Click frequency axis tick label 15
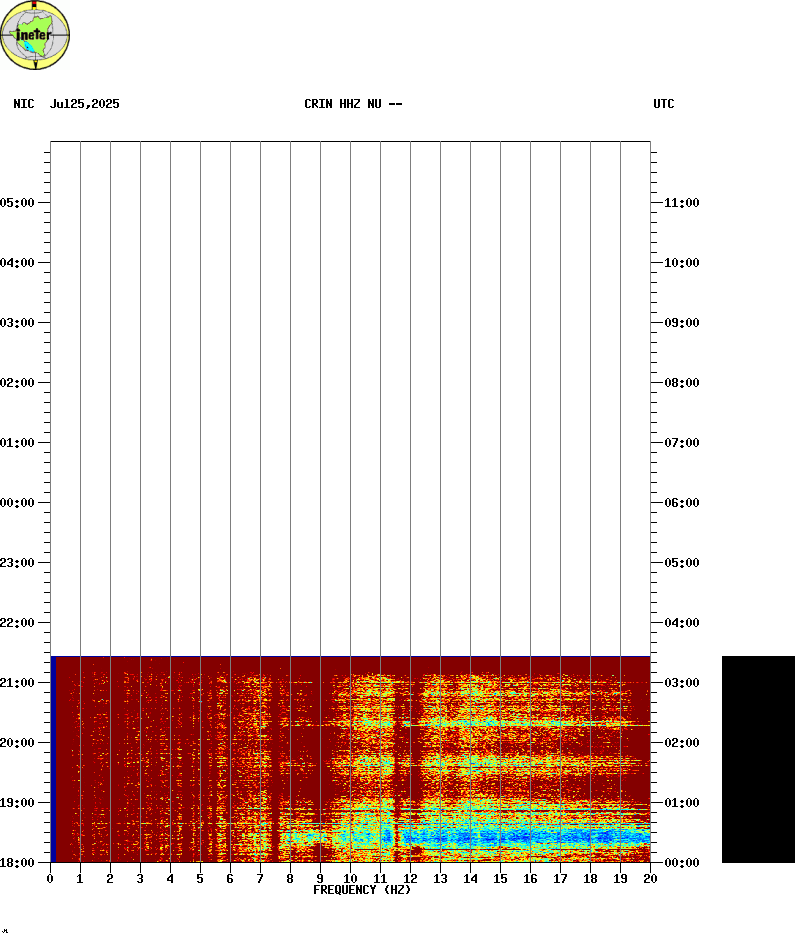Image resolution: width=802 pixels, height=942 pixels. tap(500, 879)
